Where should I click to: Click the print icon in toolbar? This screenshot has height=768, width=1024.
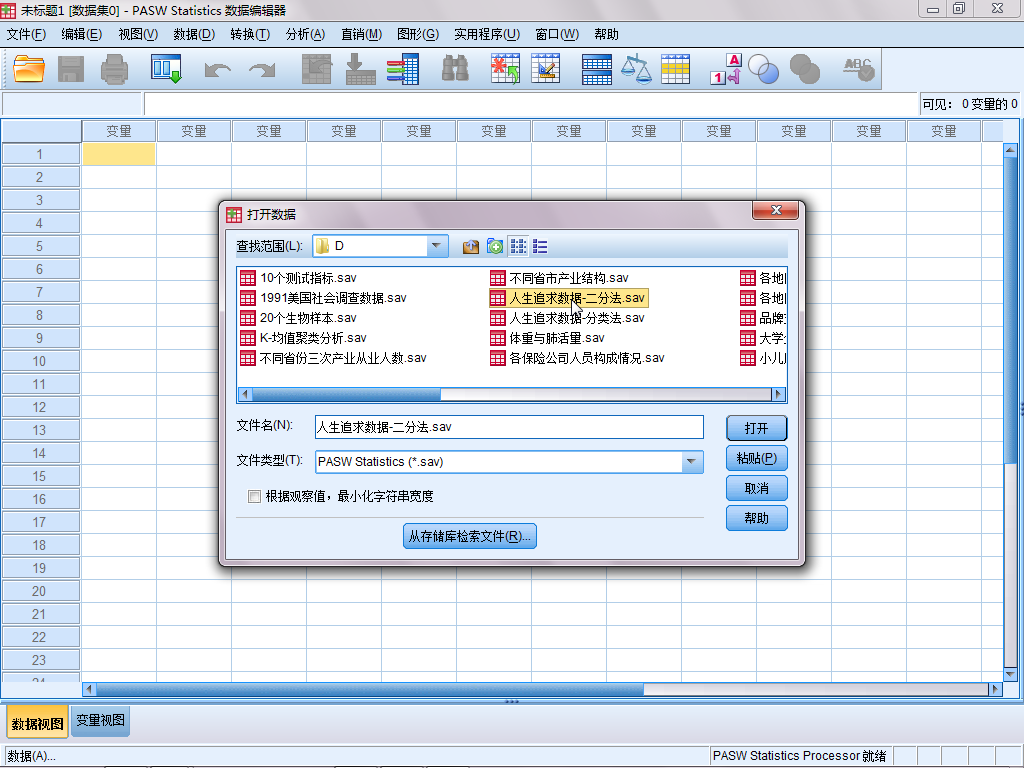114,69
